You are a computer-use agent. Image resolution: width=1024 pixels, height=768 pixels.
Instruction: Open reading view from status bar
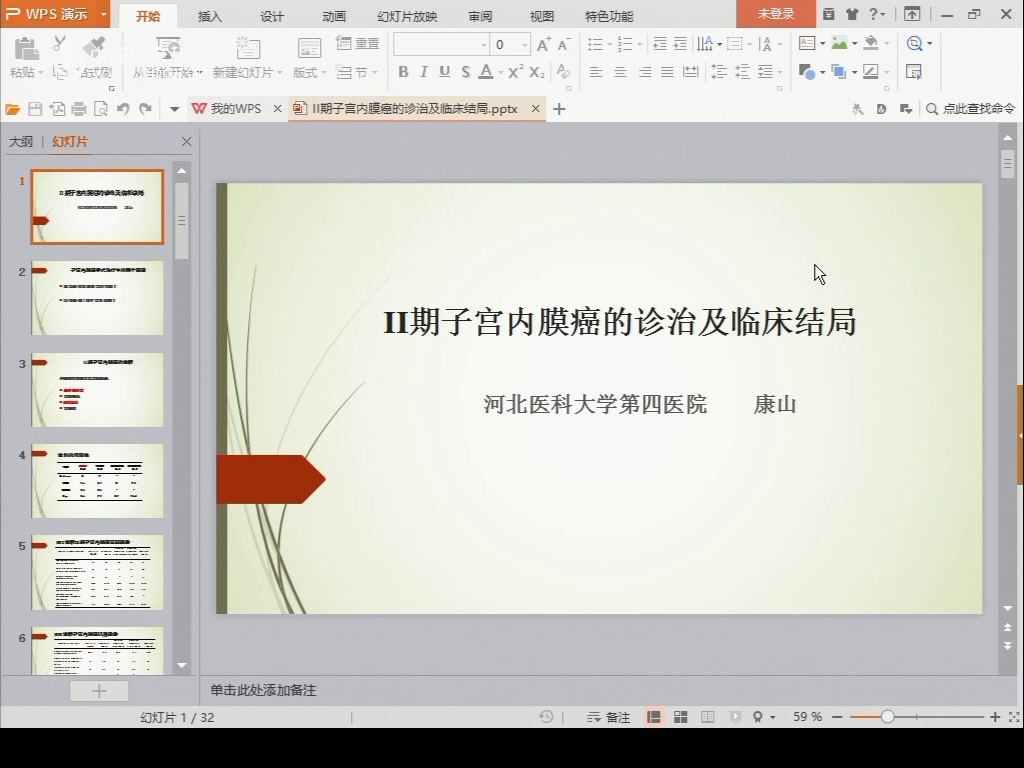[708, 717]
